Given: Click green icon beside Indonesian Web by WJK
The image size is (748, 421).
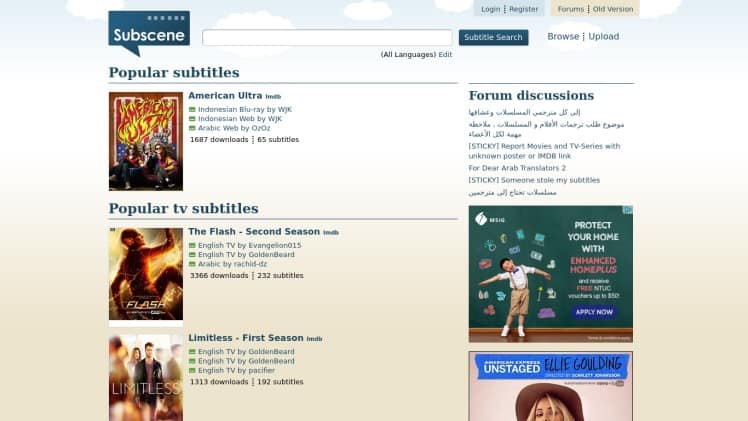Looking at the screenshot, I should tap(192, 119).
